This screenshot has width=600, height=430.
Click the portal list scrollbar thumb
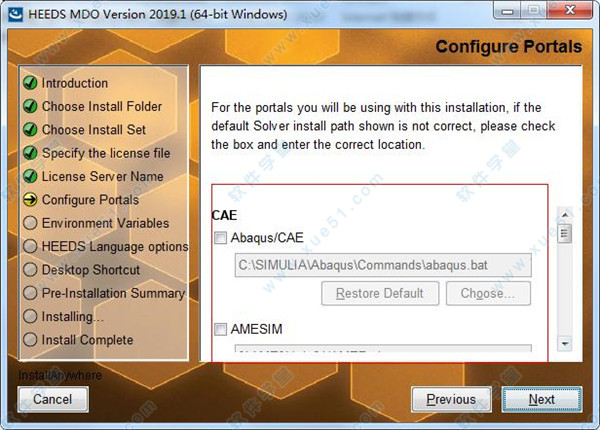point(565,234)
